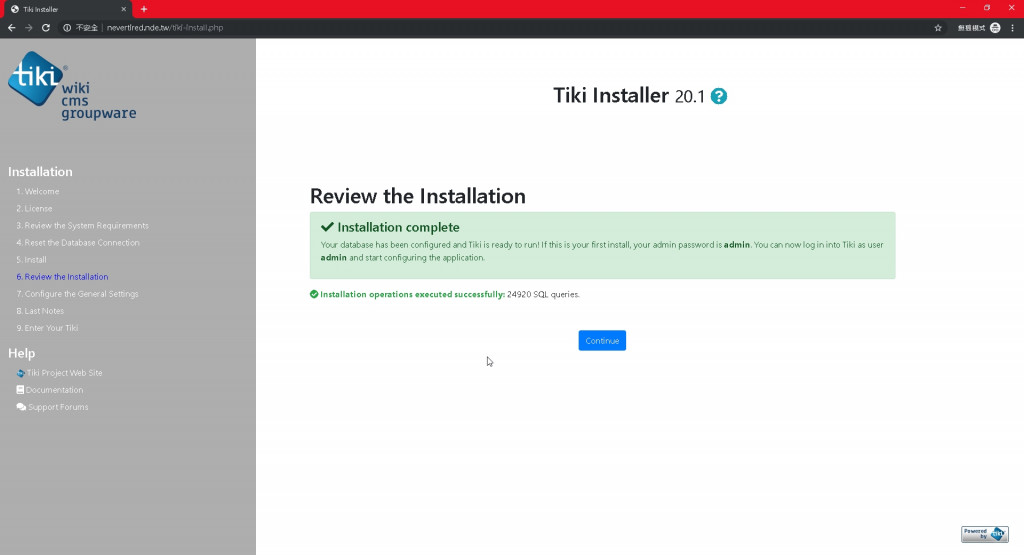The height and width of the screenshot is (555, 1024).
Task: Click the "Review the Installation" page heading
Action: point(417,196)
